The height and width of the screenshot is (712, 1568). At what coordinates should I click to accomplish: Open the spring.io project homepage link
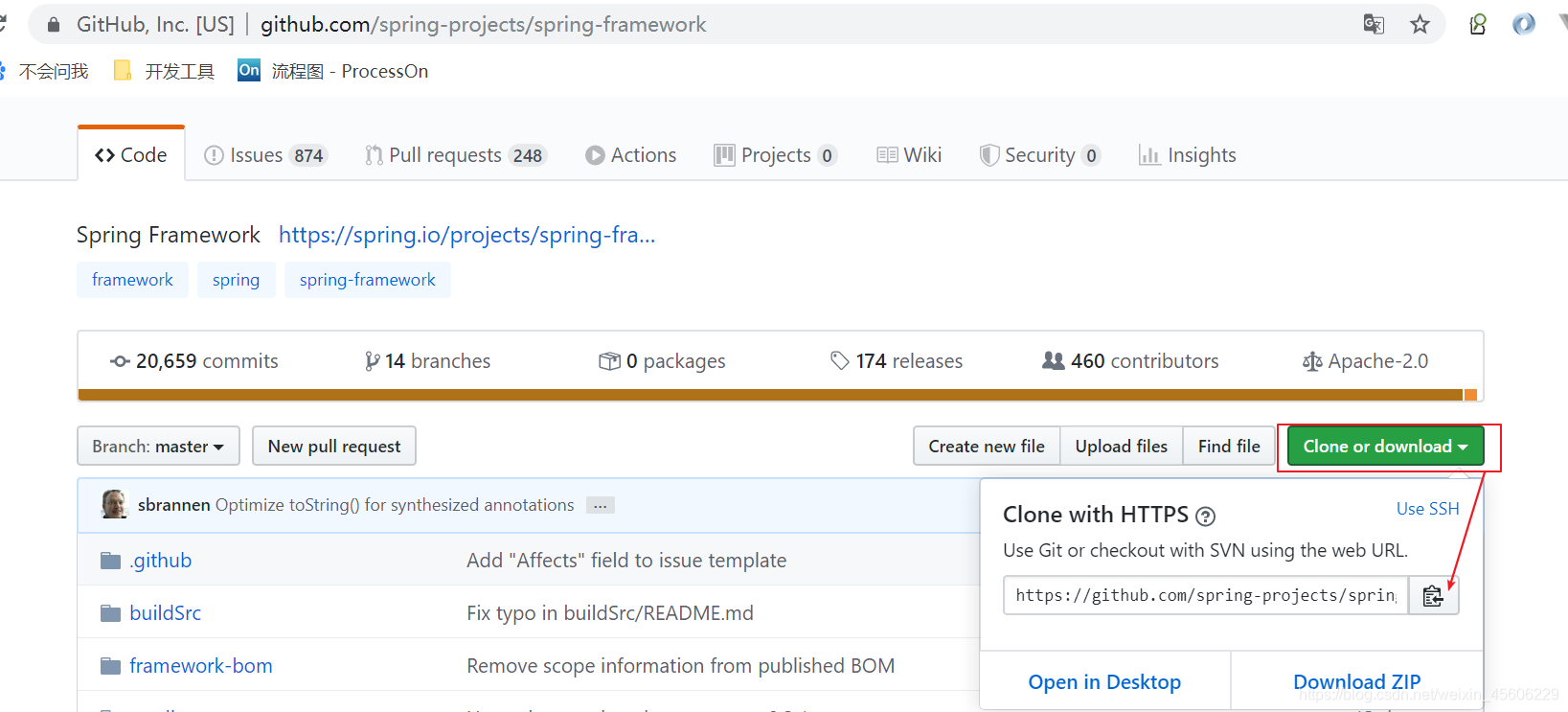click(x=467, y=235)
